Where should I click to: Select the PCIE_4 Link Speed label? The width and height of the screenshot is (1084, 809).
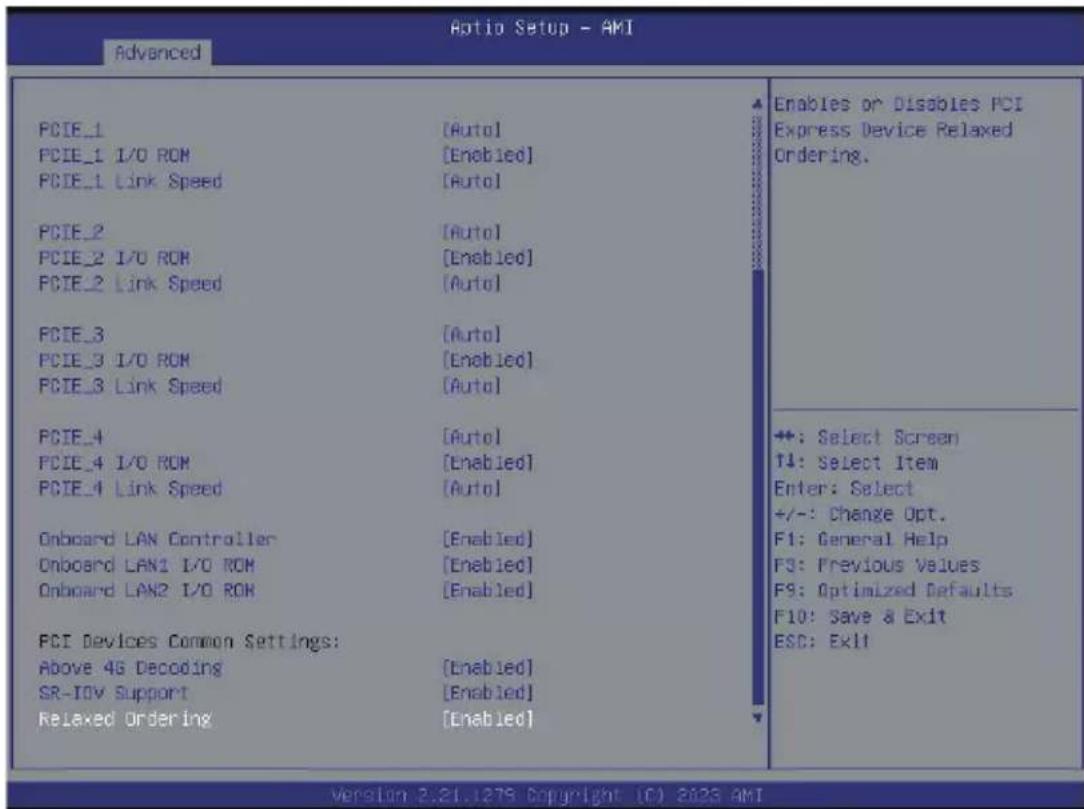click(x=130, y=488)
